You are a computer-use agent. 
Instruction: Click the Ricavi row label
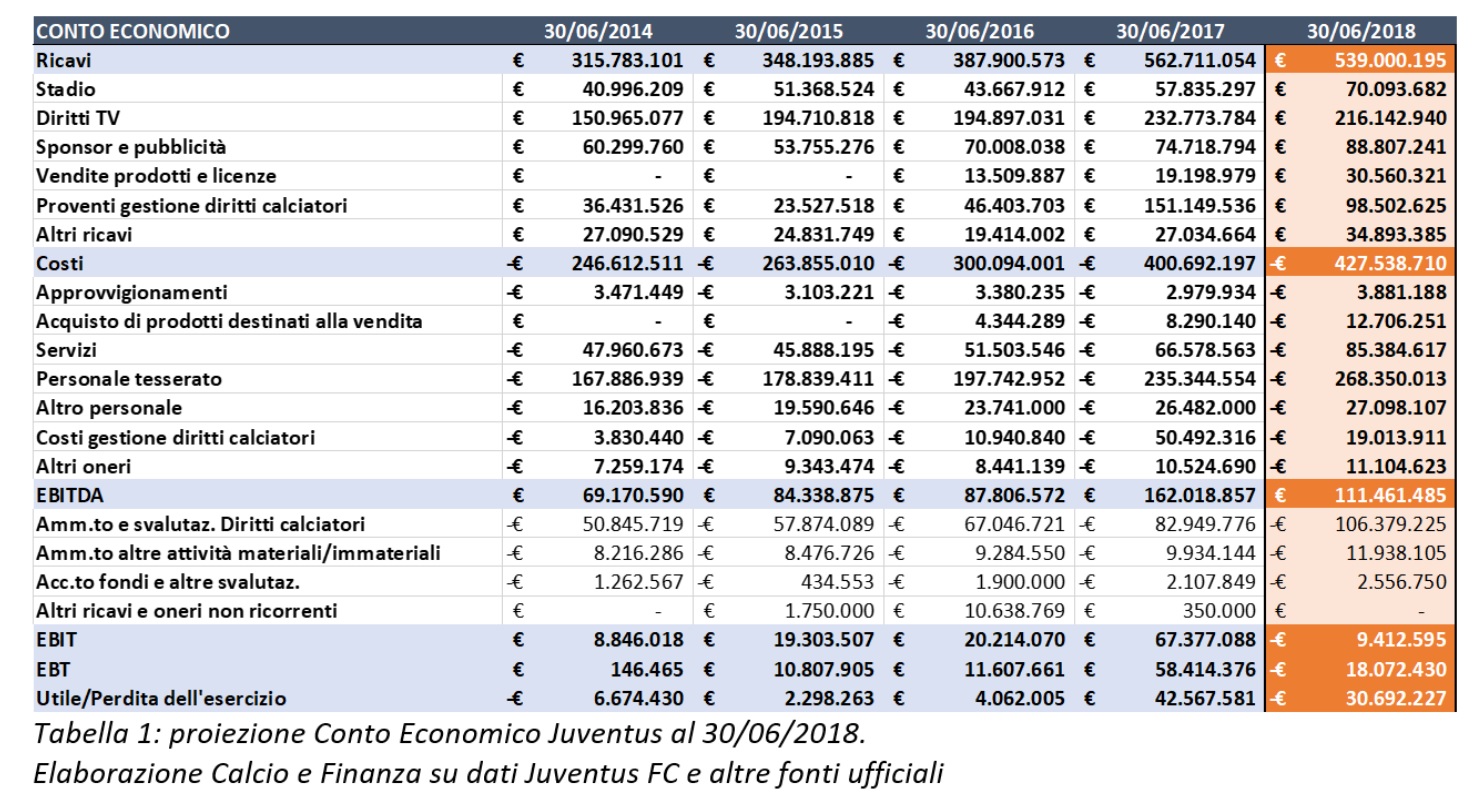[64, 60]
